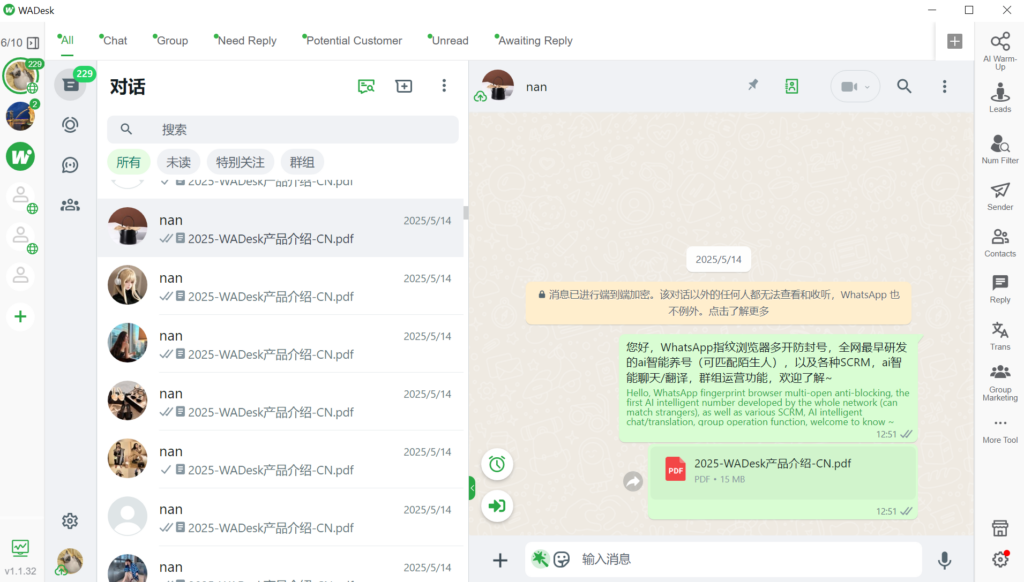This screenshot has width=1024, height=582.
Task: Add a new tab with plus button
Action: click(955, 40)
